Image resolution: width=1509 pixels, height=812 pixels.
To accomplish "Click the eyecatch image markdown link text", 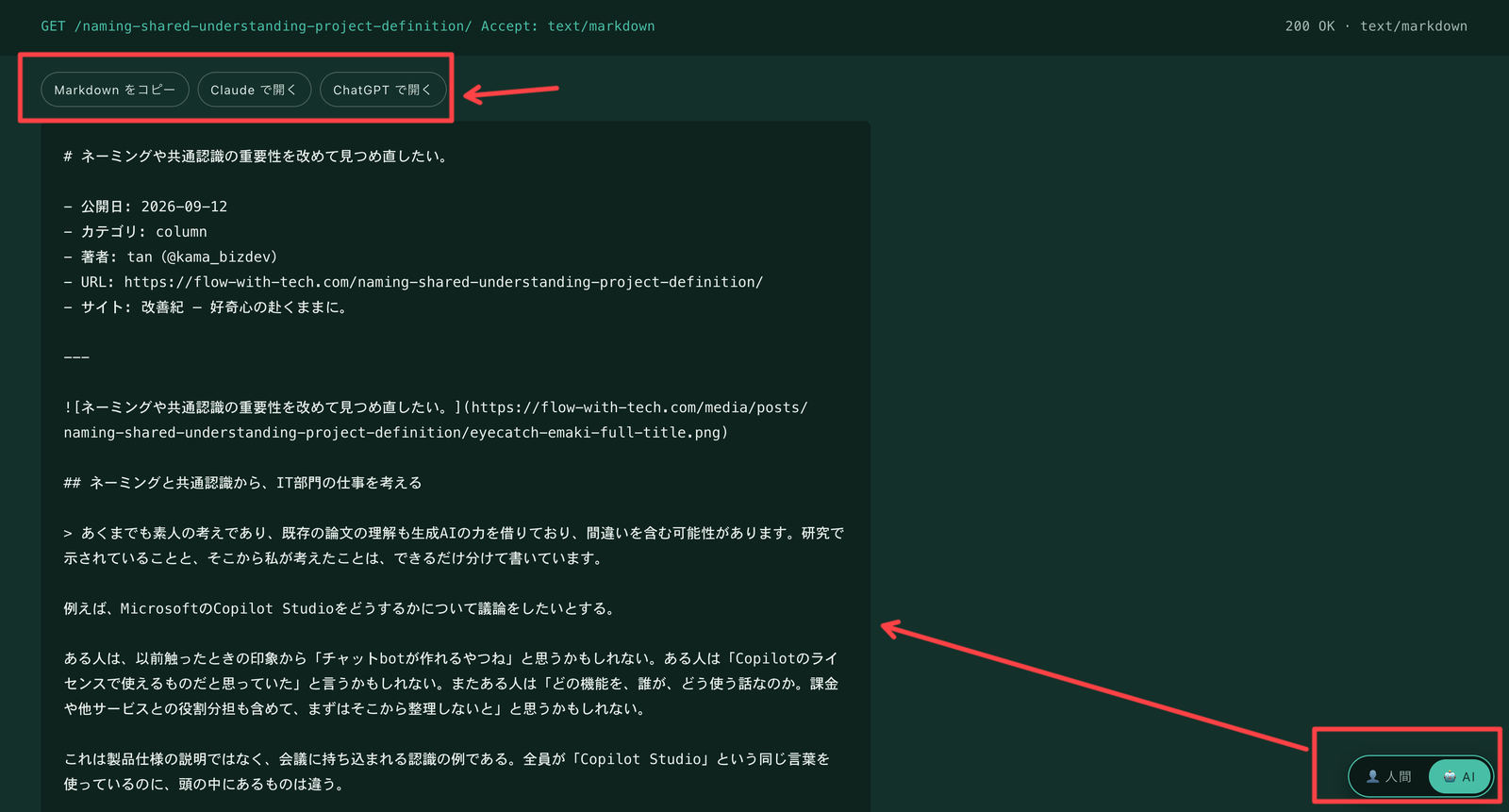I will [x=436, y=420].
